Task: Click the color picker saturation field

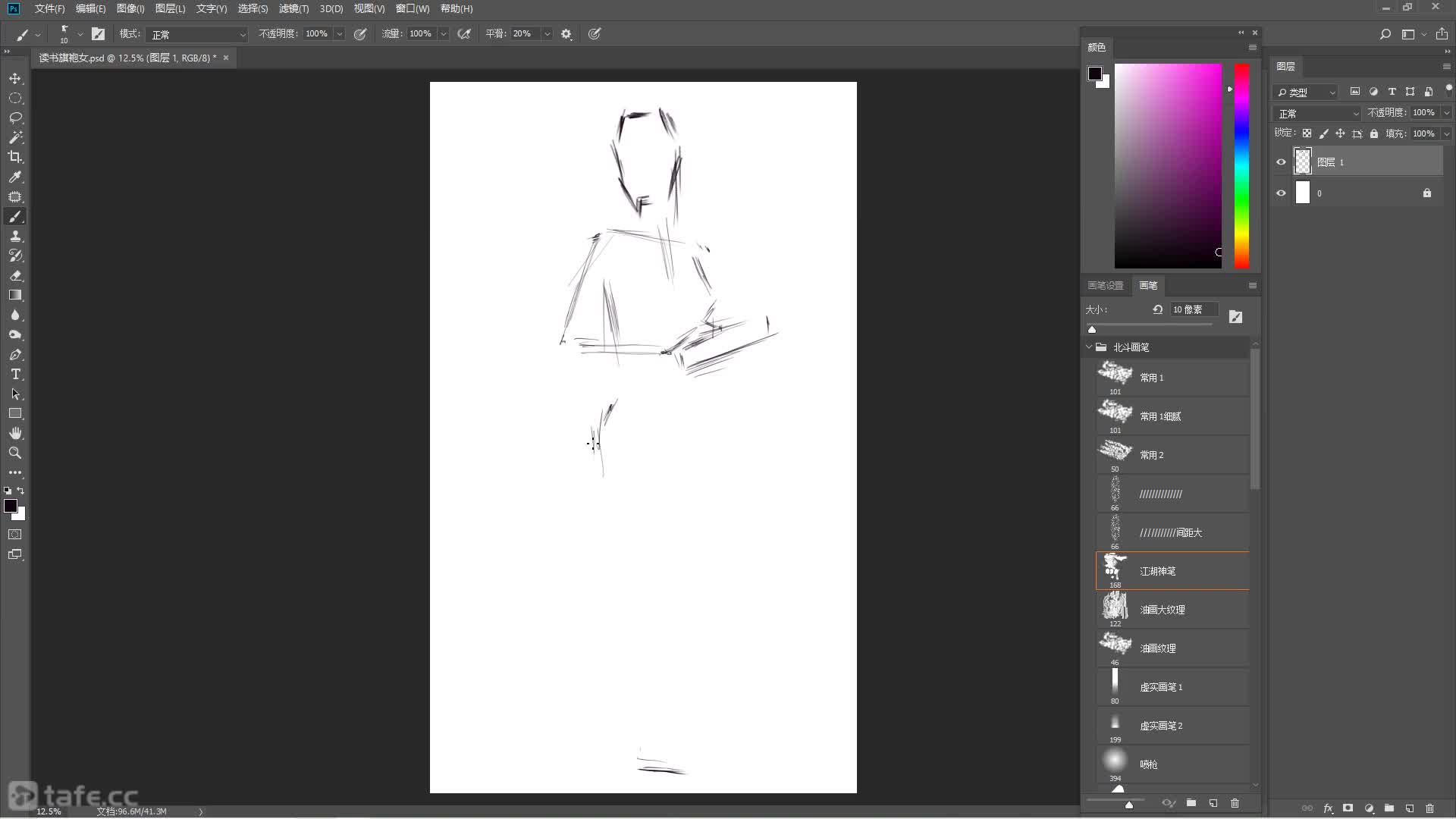Action: (1168, 166)
